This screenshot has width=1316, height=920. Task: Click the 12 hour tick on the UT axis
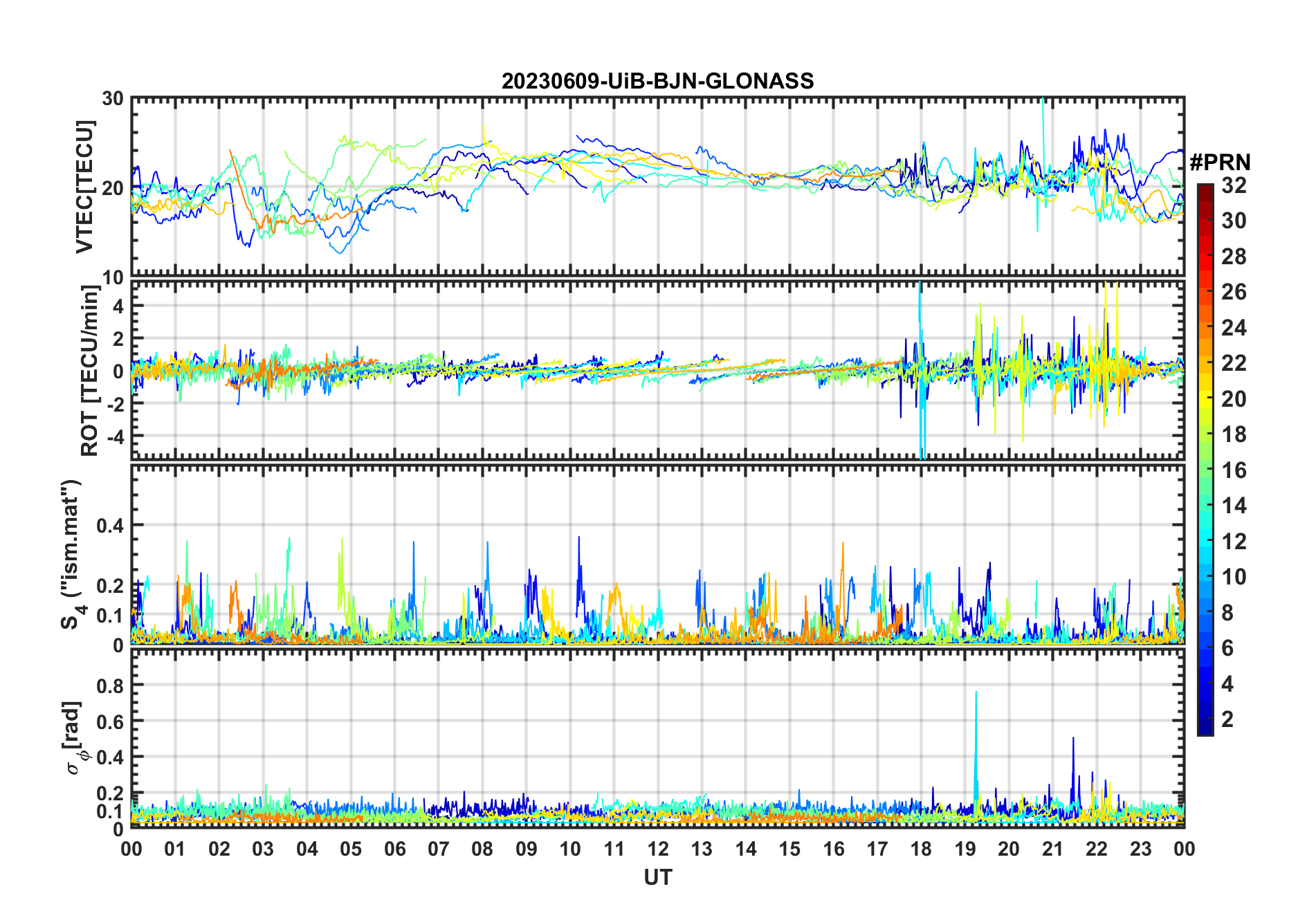click(x=658, y=849)
